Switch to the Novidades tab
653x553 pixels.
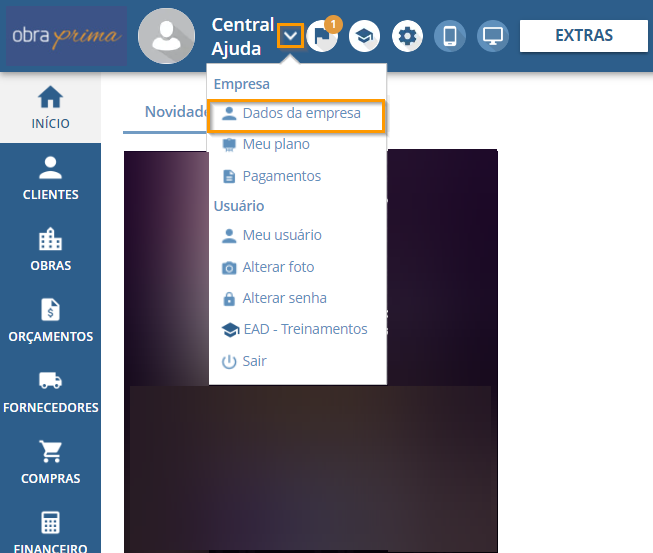[x=176, y=112]
